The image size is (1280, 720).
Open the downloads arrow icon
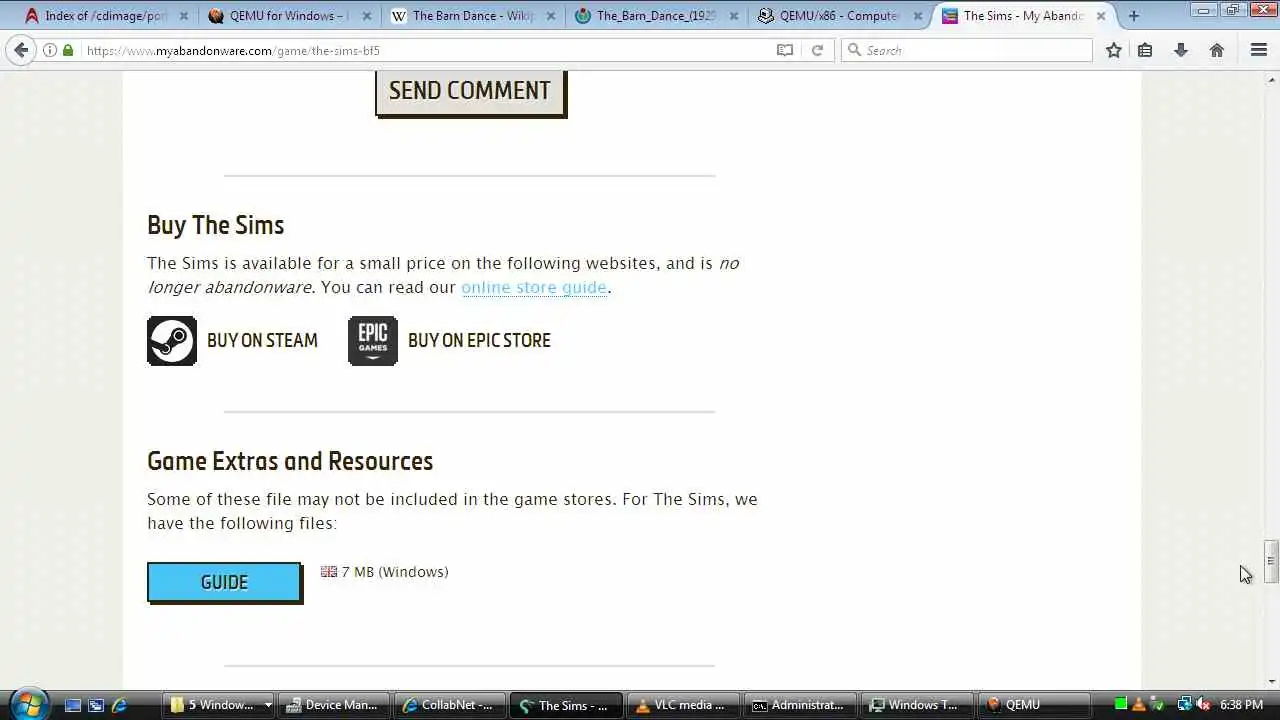1181,50
